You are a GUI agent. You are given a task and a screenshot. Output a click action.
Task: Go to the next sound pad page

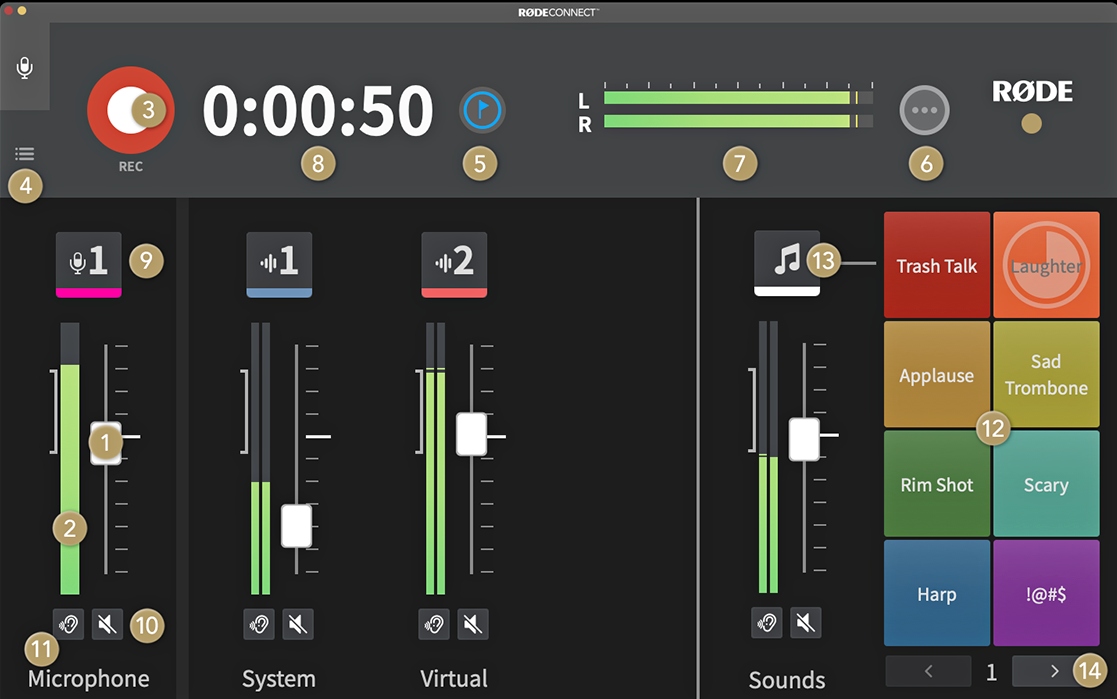pyautogui.click(x=1055, y=671)
